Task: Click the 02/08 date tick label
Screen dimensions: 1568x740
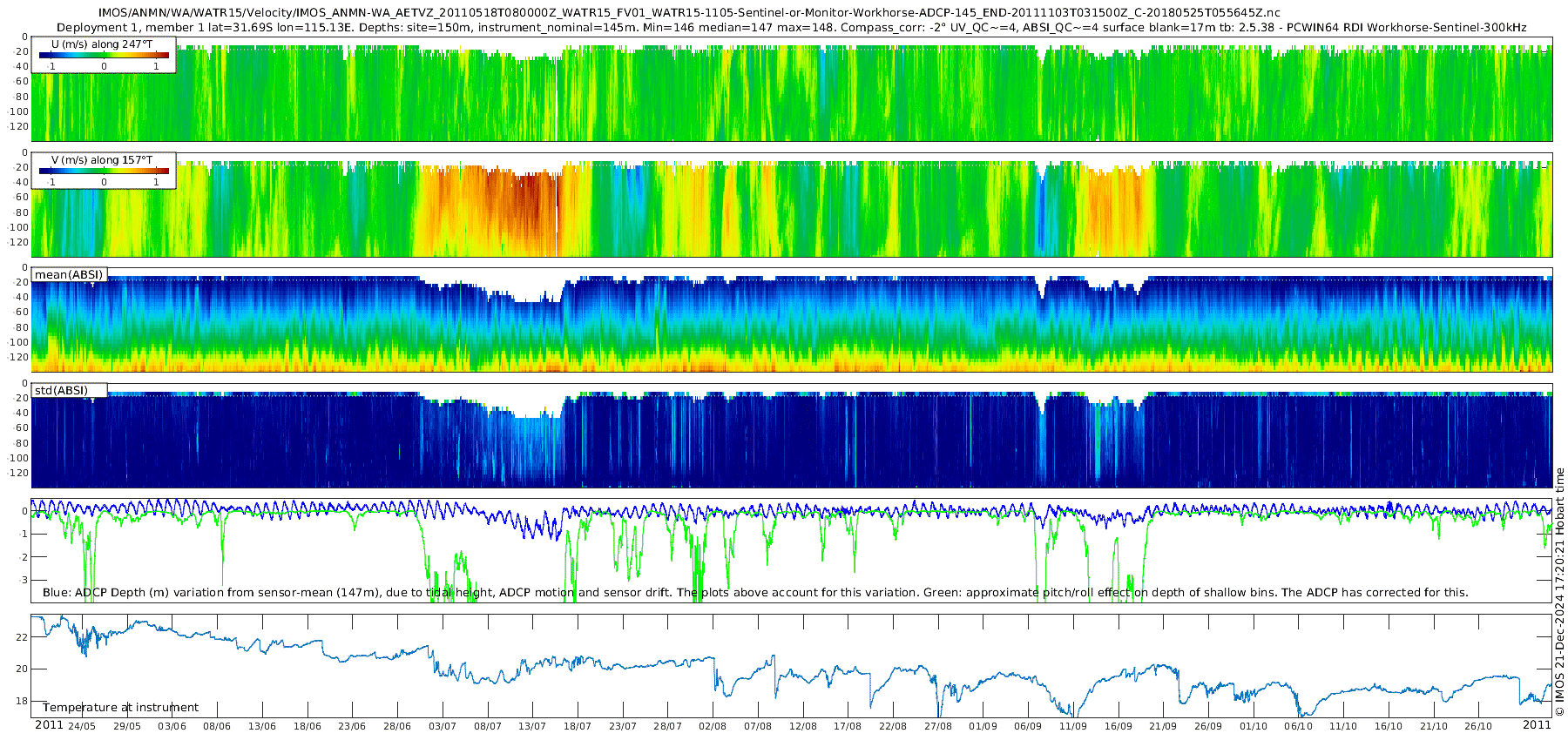Action: (713, 726)
